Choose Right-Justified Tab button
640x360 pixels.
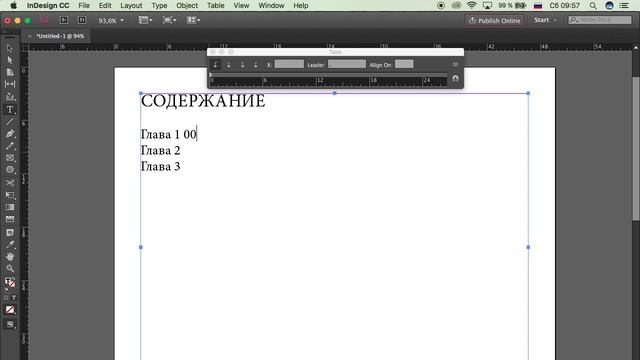point(242,64)
